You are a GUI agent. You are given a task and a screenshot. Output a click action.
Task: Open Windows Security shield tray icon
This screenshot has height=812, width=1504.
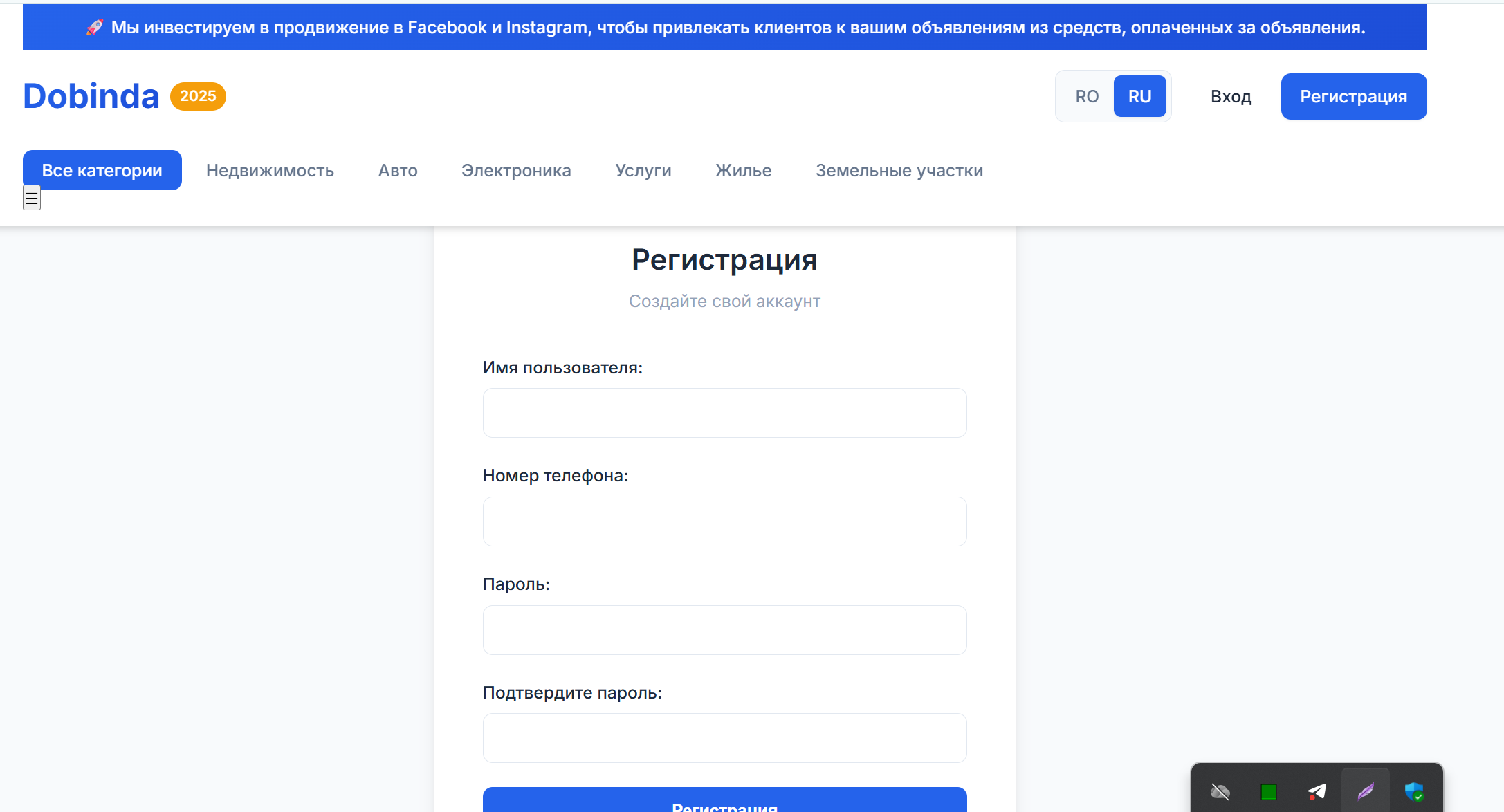tap(1413, 791)
